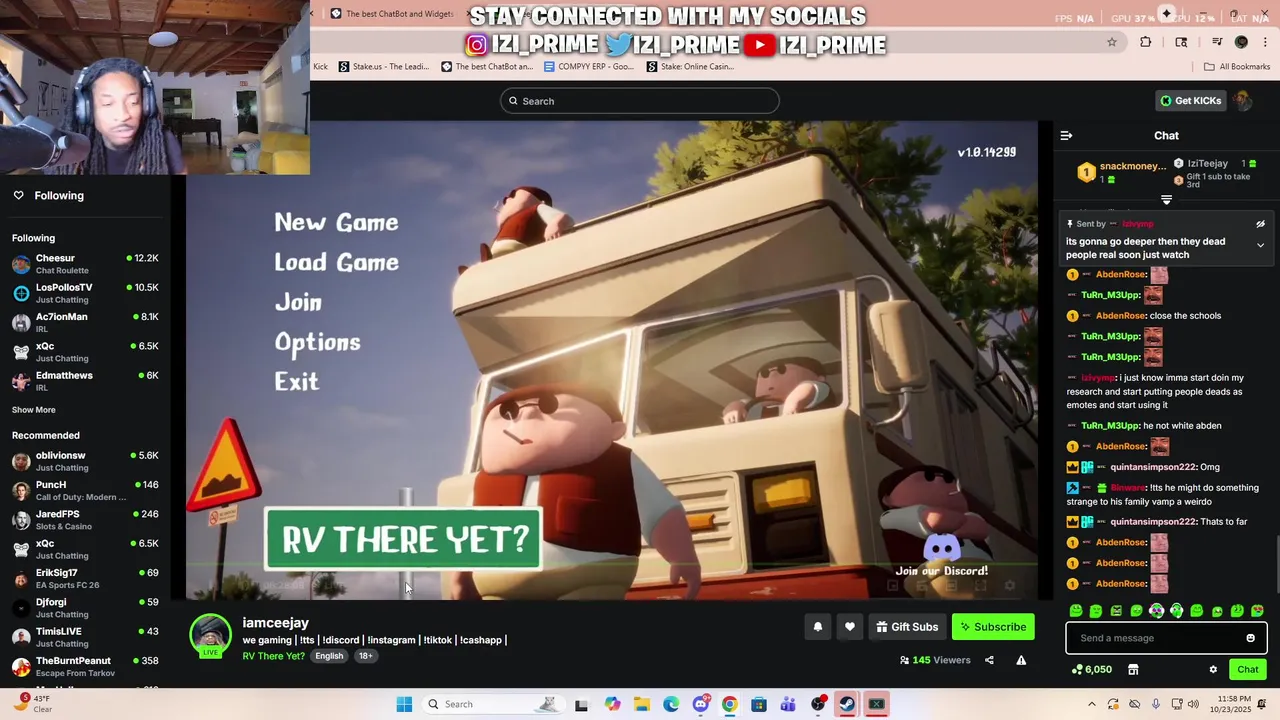This screenshot has width=1280, height=720.
Task: Open Discord from the taskbar
Action: 700,704
